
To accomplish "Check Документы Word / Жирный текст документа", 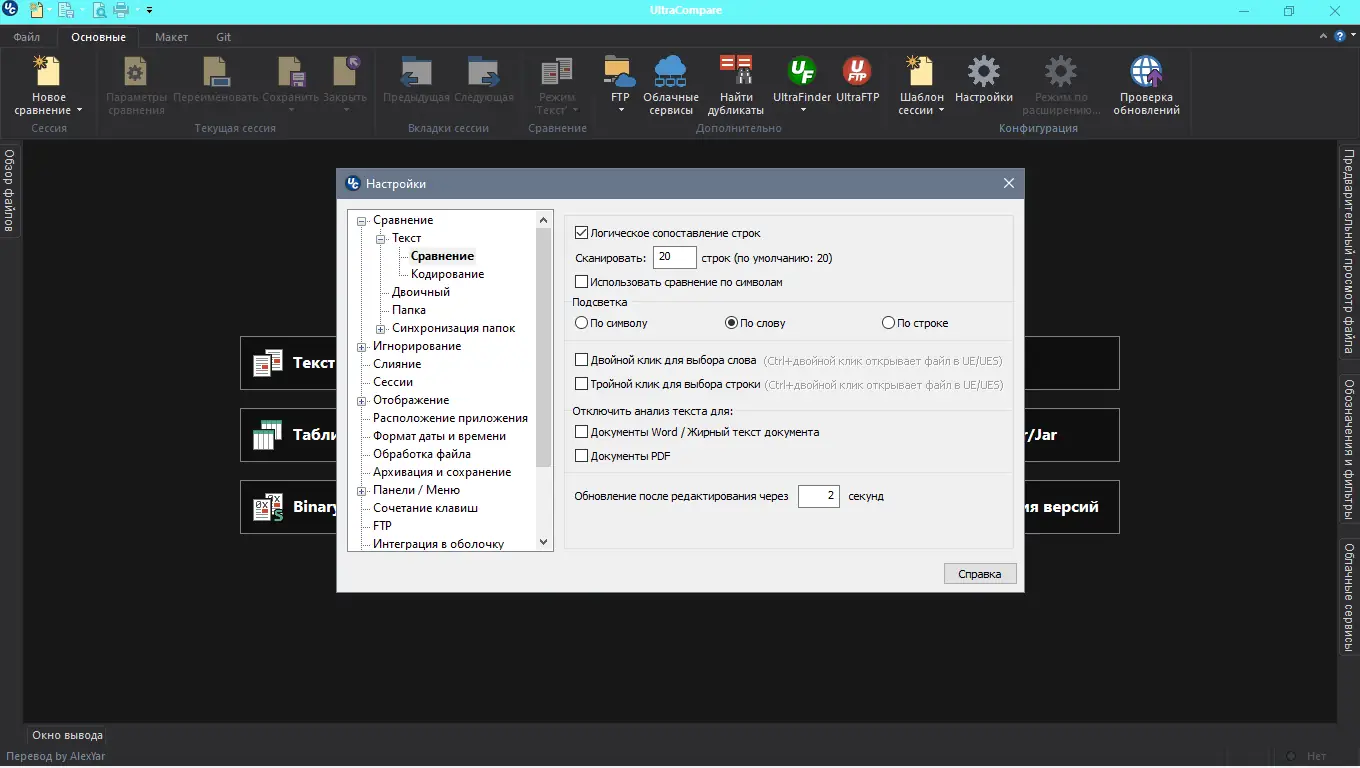I will [582, 432].
